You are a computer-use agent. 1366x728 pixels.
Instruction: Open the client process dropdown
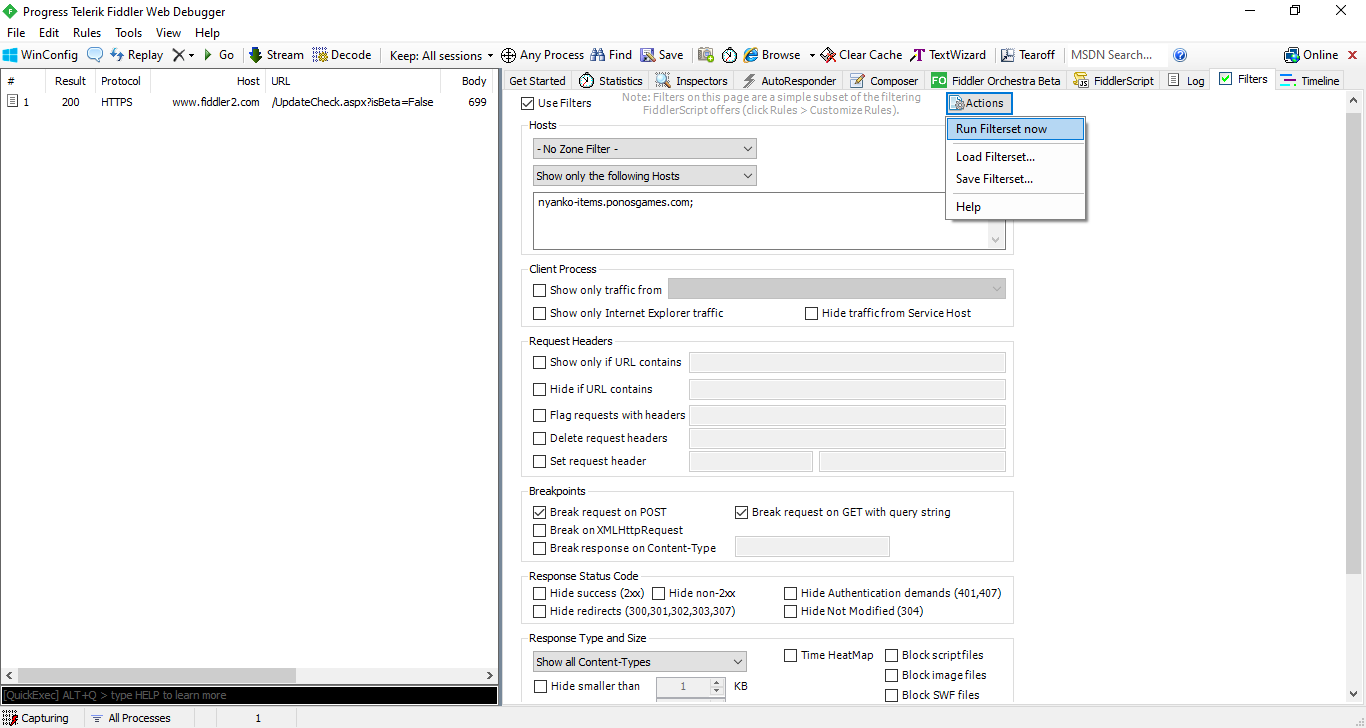(x=837, y=289)
